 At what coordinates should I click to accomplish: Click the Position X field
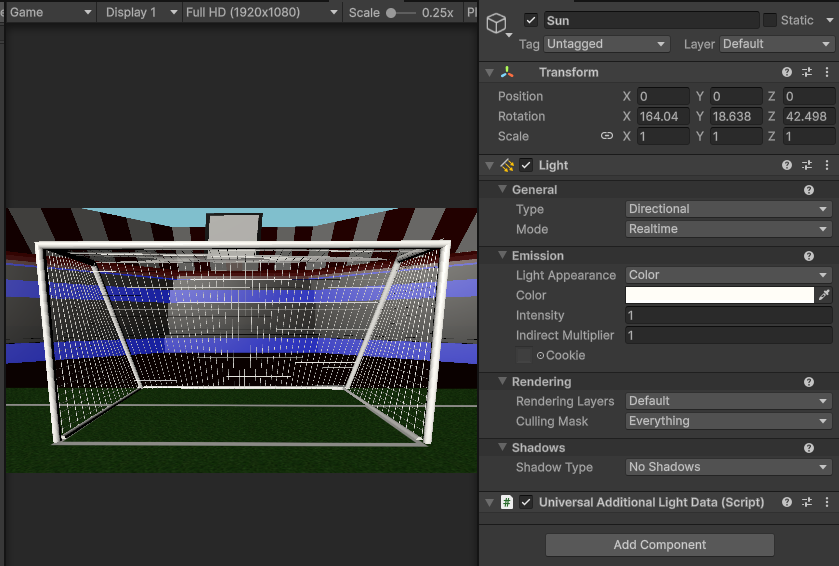(x=663, y=96)
